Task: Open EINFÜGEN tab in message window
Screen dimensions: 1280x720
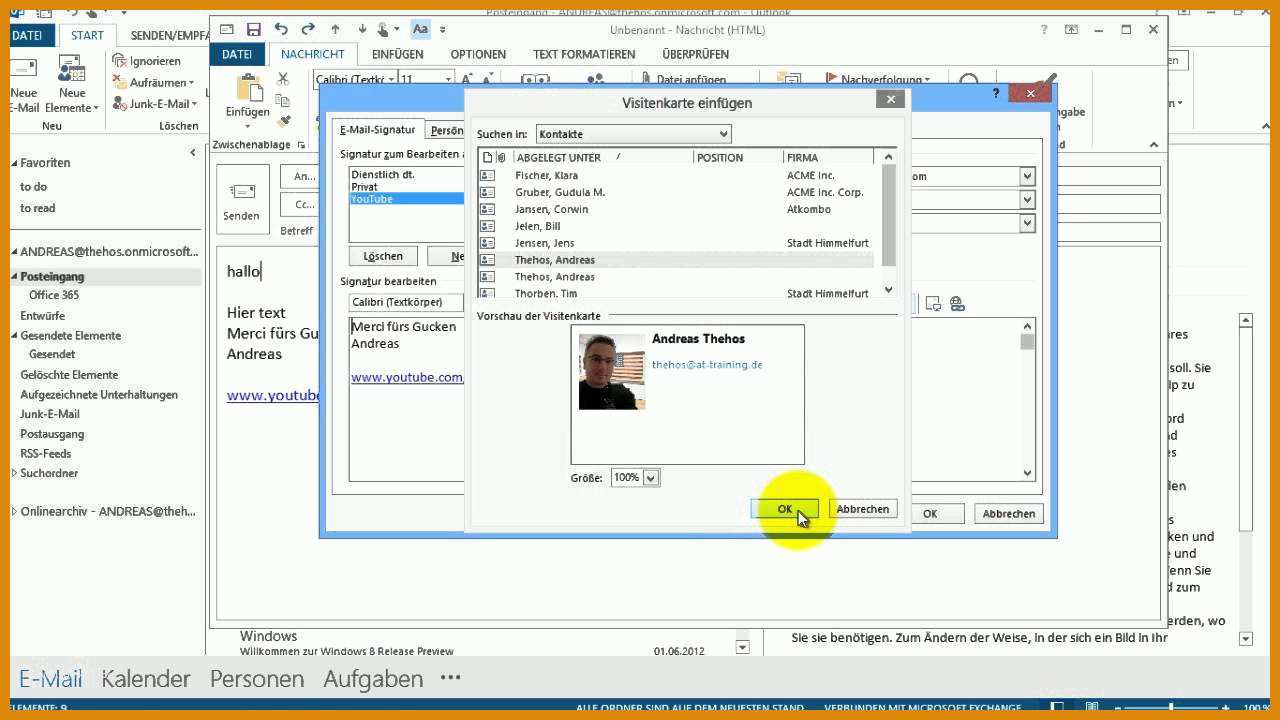Action: (397, 54)
